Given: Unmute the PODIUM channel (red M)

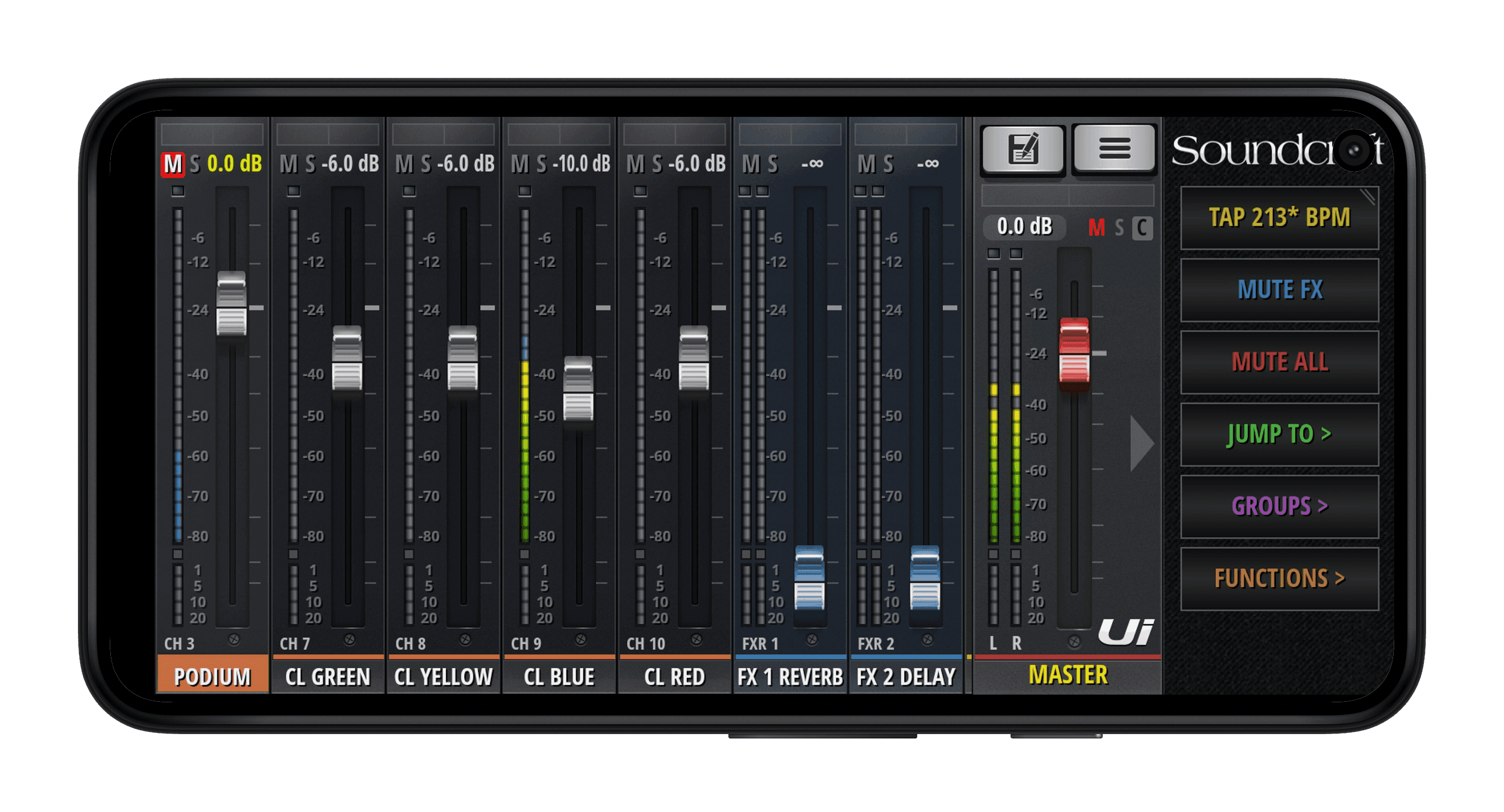Looking at the screenshot, I should [x=173, y=164].
